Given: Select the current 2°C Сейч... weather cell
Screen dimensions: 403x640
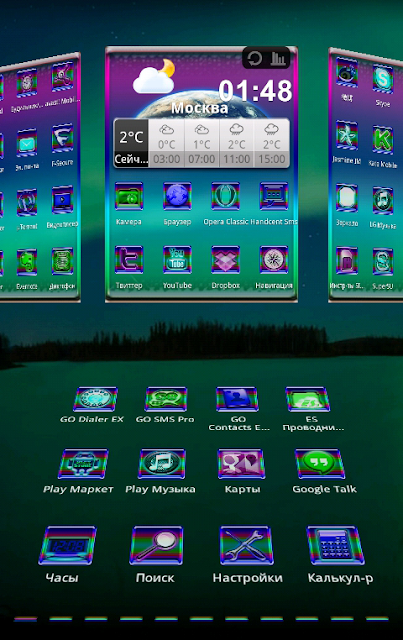Looking at the screenshot, I should pos(131,143).
